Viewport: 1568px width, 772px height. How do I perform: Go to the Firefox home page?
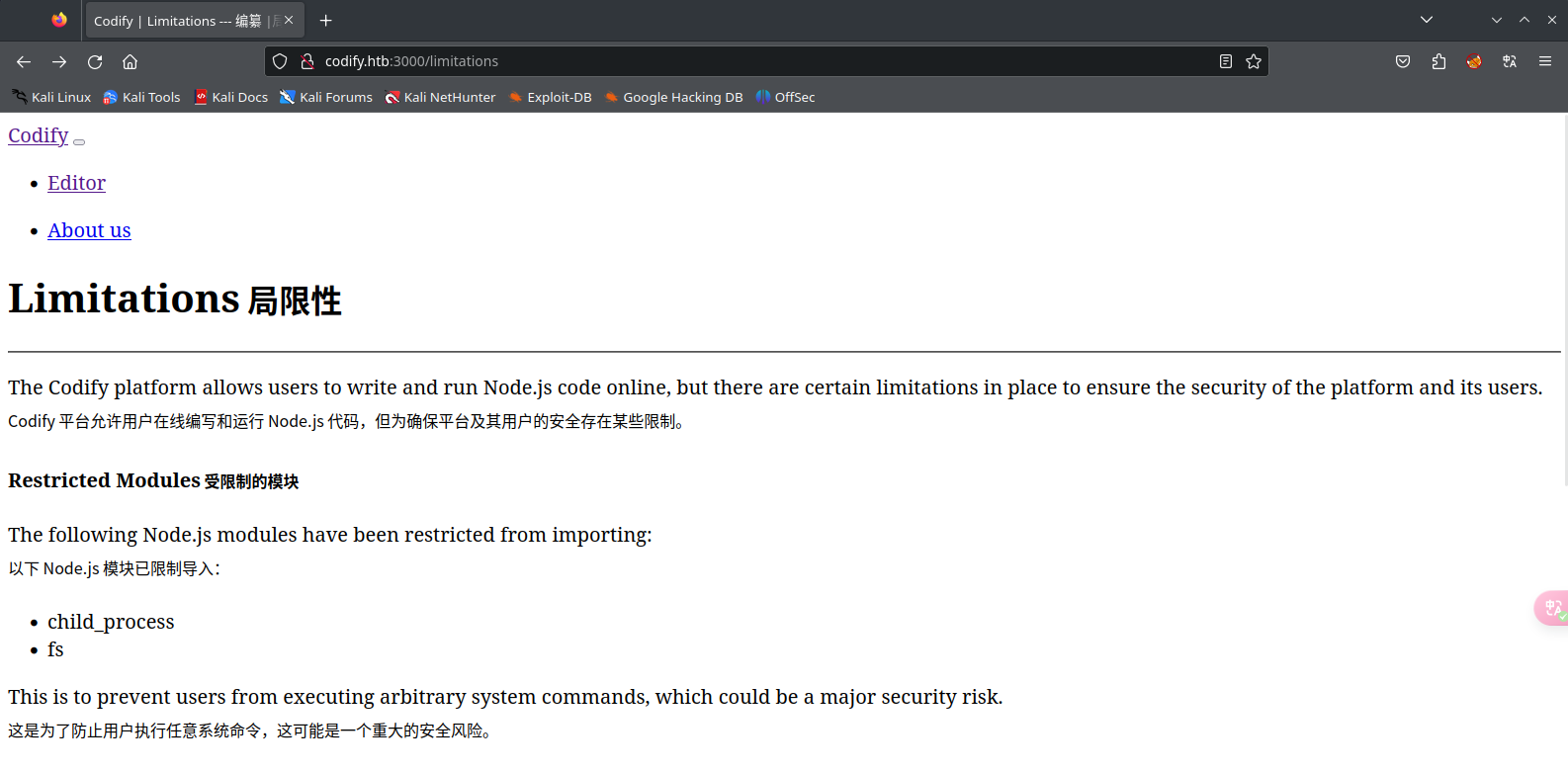coord(130,61)
